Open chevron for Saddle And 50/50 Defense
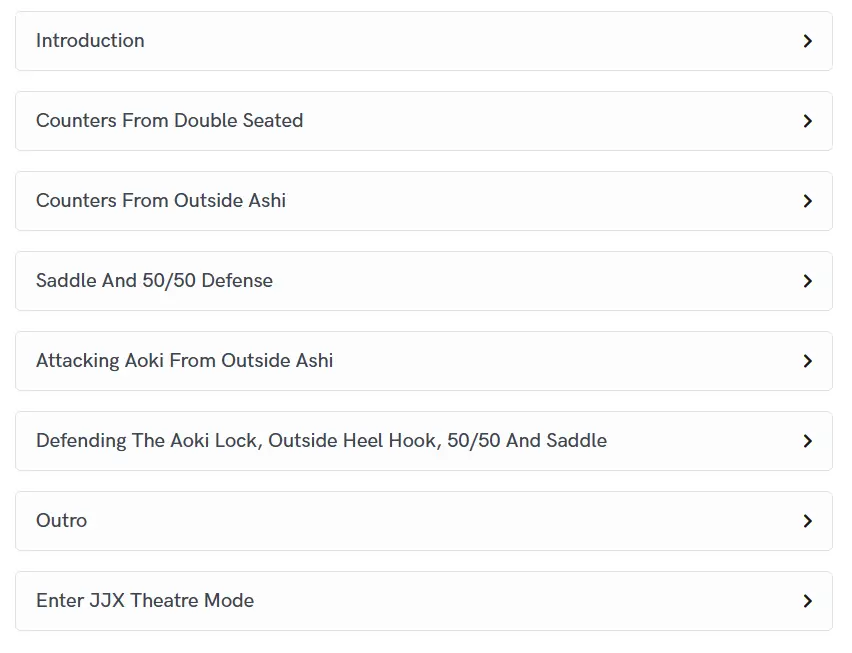This screenshot has width=852, height=653. (x=807, y=281)
